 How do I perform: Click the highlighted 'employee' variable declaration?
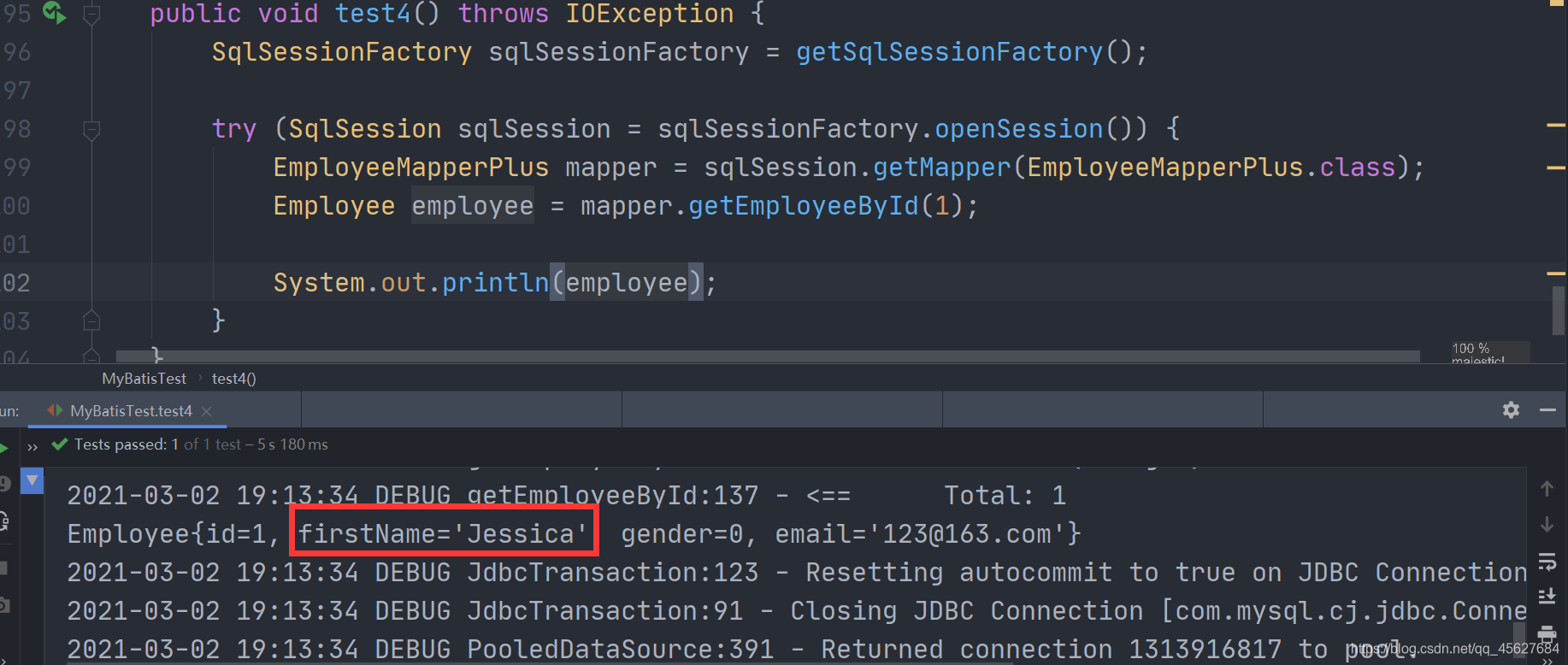(x=473, y=206)
